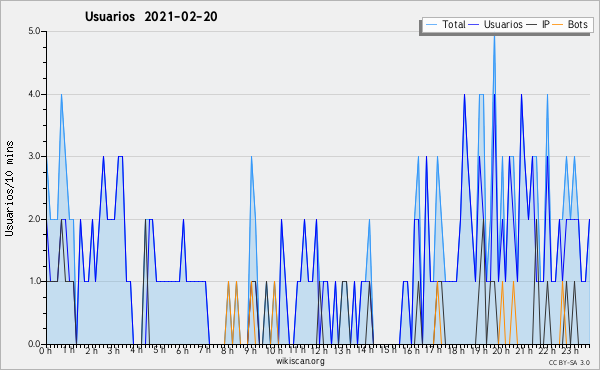
Task: Click the x-axis label '15 h'
Action: coord(388,350)
